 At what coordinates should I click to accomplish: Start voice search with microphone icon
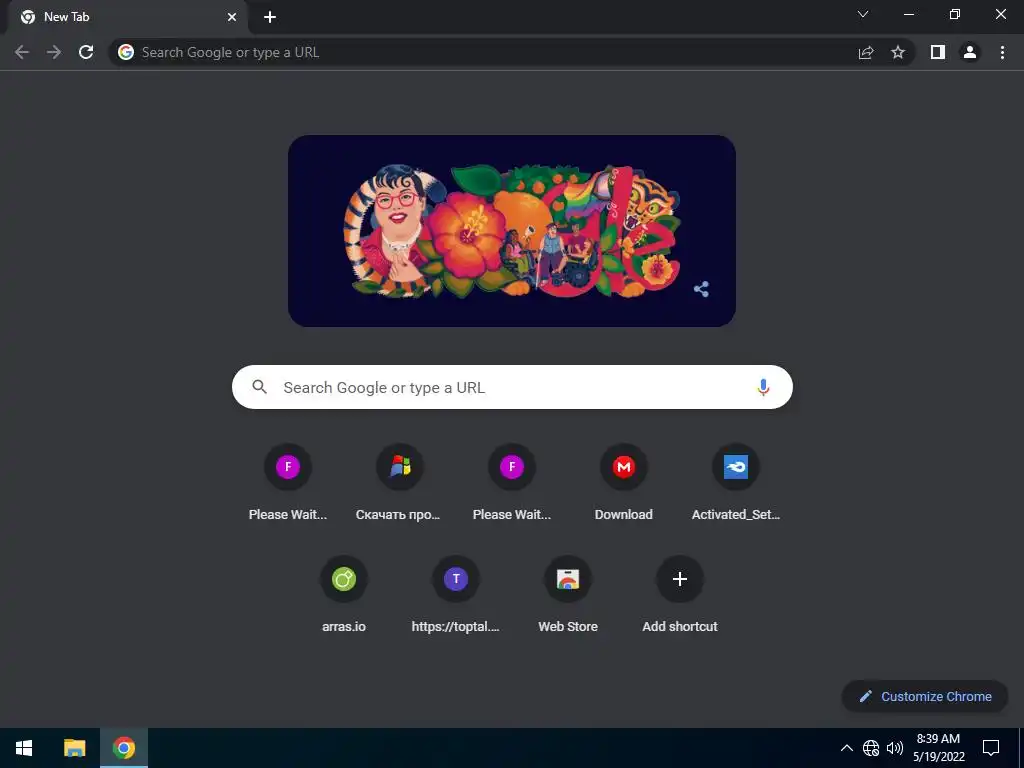tap(763, 387)
